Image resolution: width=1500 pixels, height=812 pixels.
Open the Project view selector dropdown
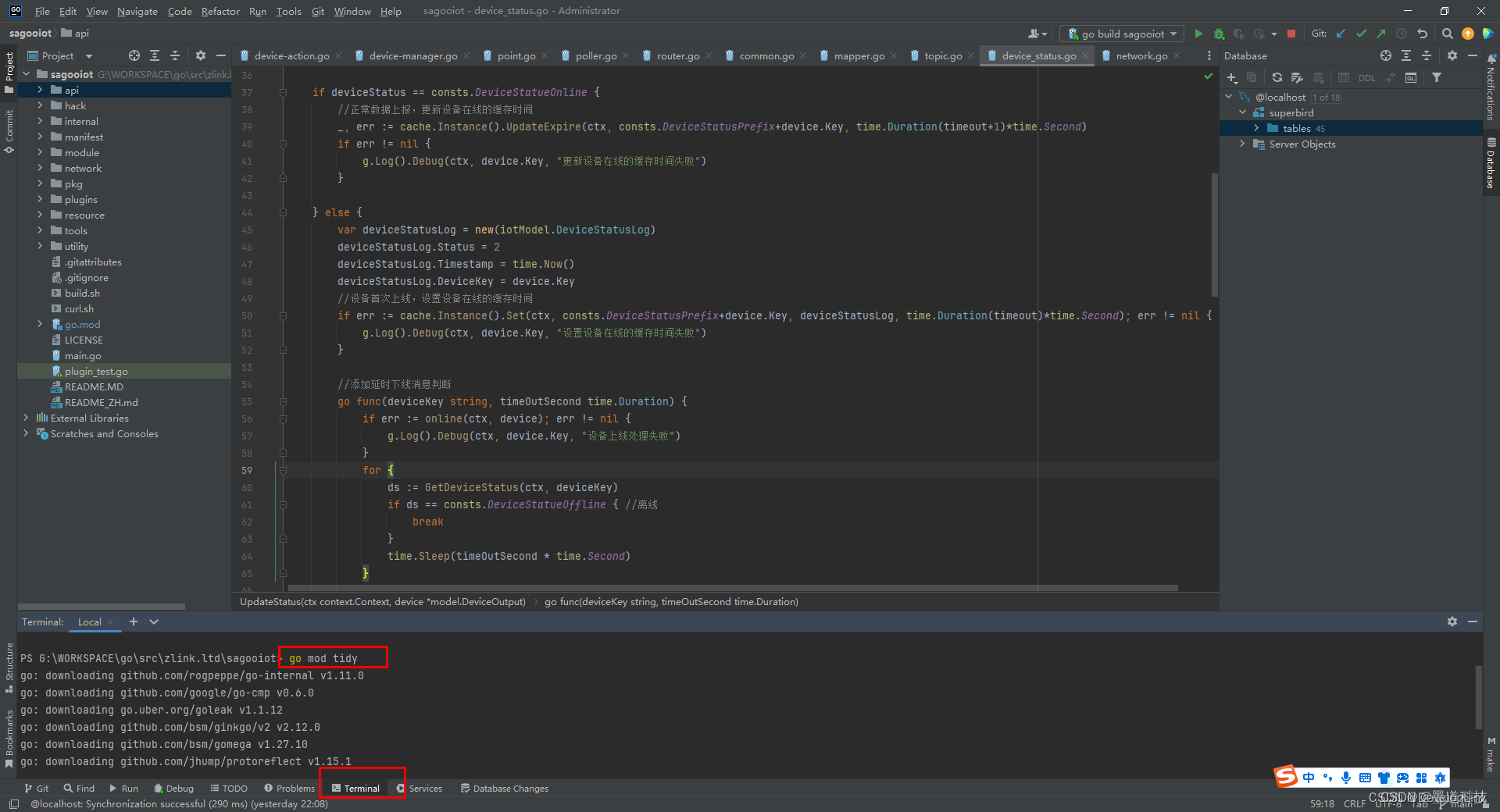click(61, 55)
